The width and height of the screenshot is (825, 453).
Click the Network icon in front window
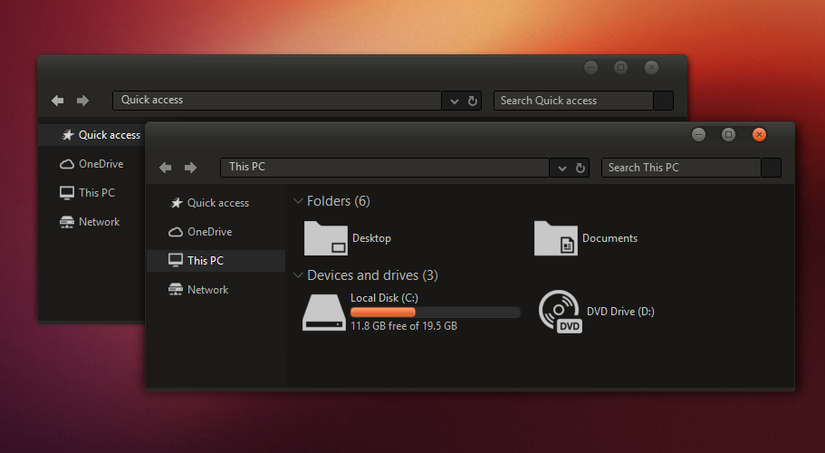coord(175,289)
